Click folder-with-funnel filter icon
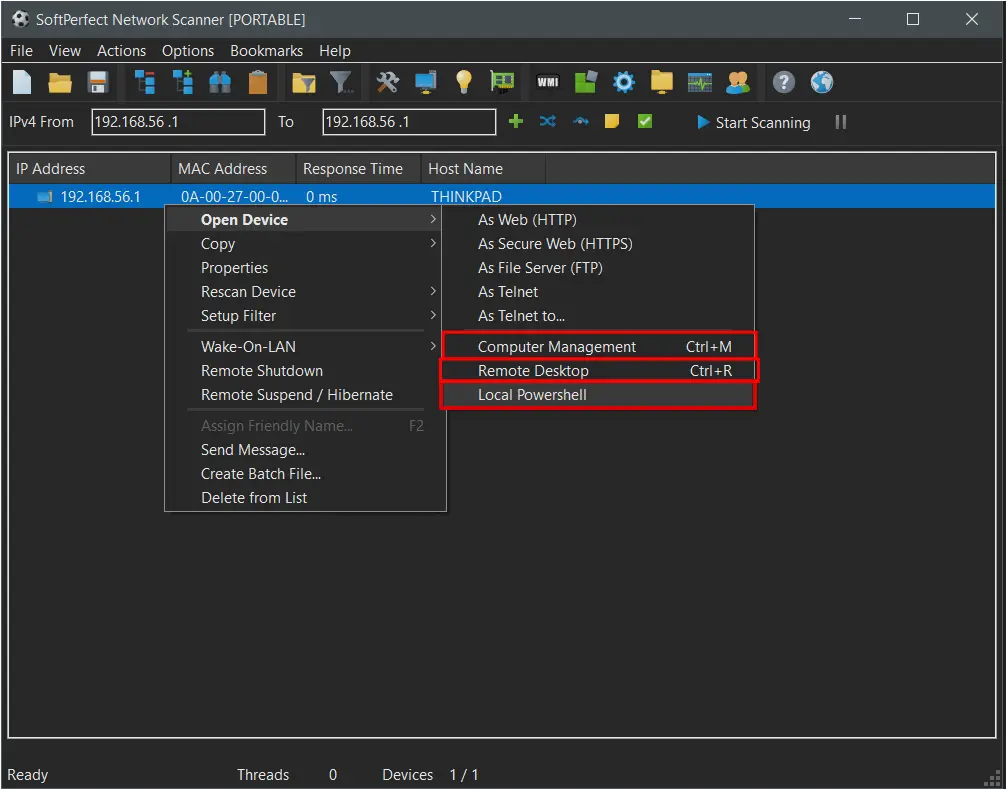 (304, 82)
